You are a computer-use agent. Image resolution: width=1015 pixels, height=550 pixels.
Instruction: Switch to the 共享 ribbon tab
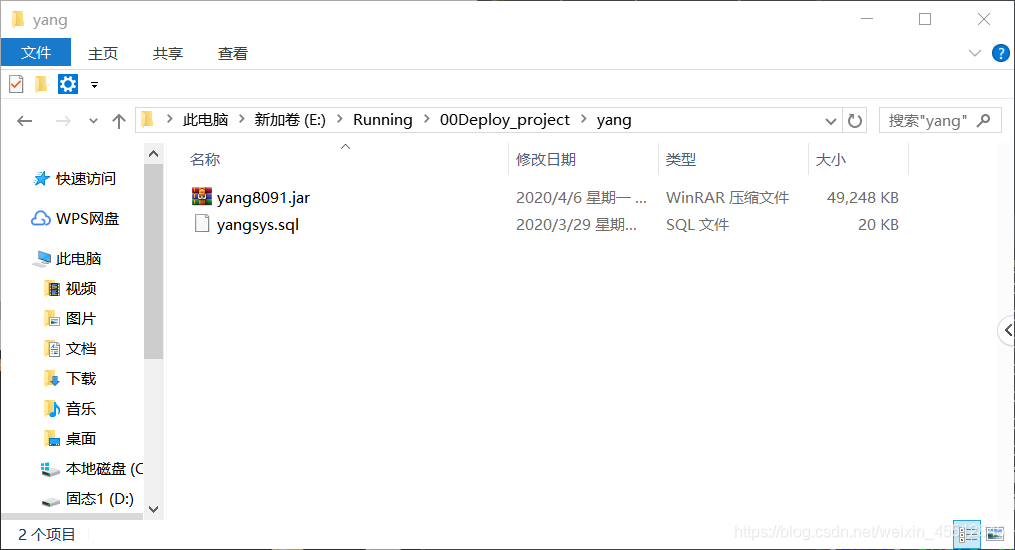pyautogui.click(x=168, y=53)
